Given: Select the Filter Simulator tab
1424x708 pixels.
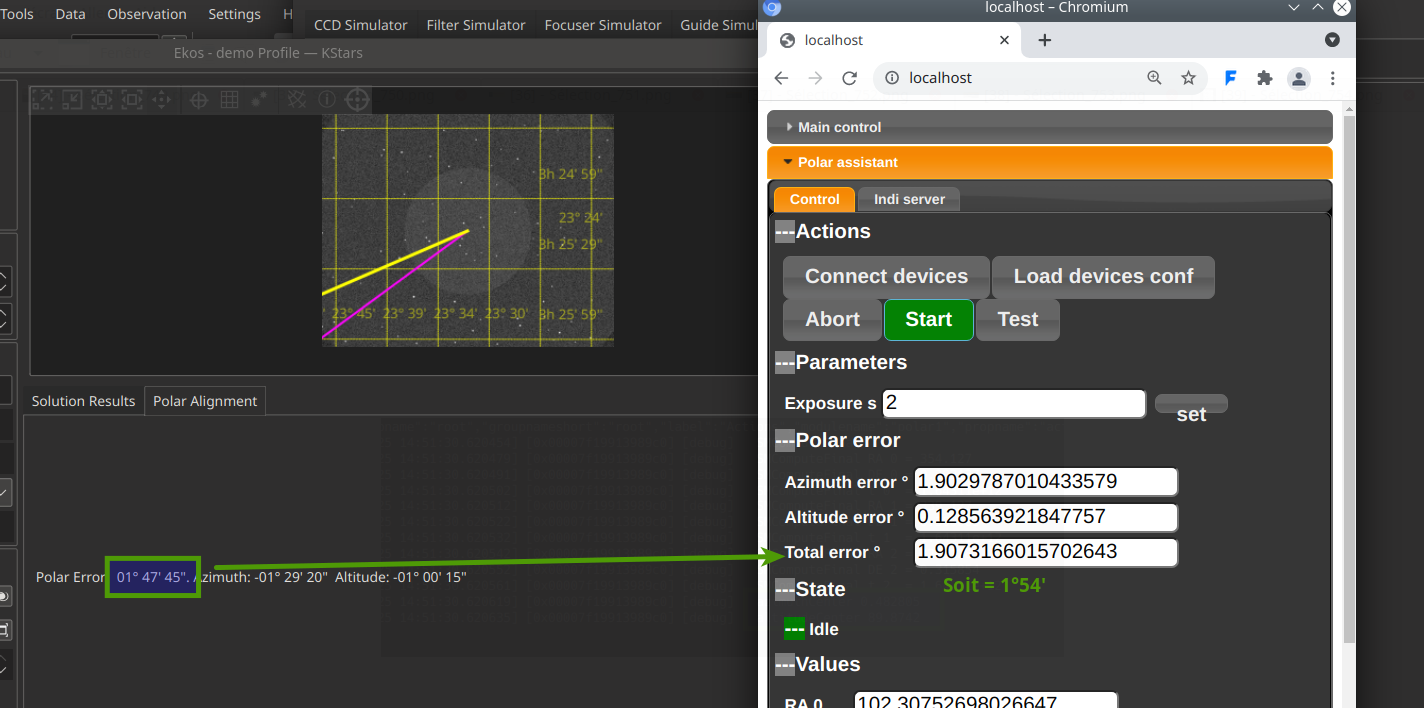Looking at the screenshot, I should [x=476, y=25].
